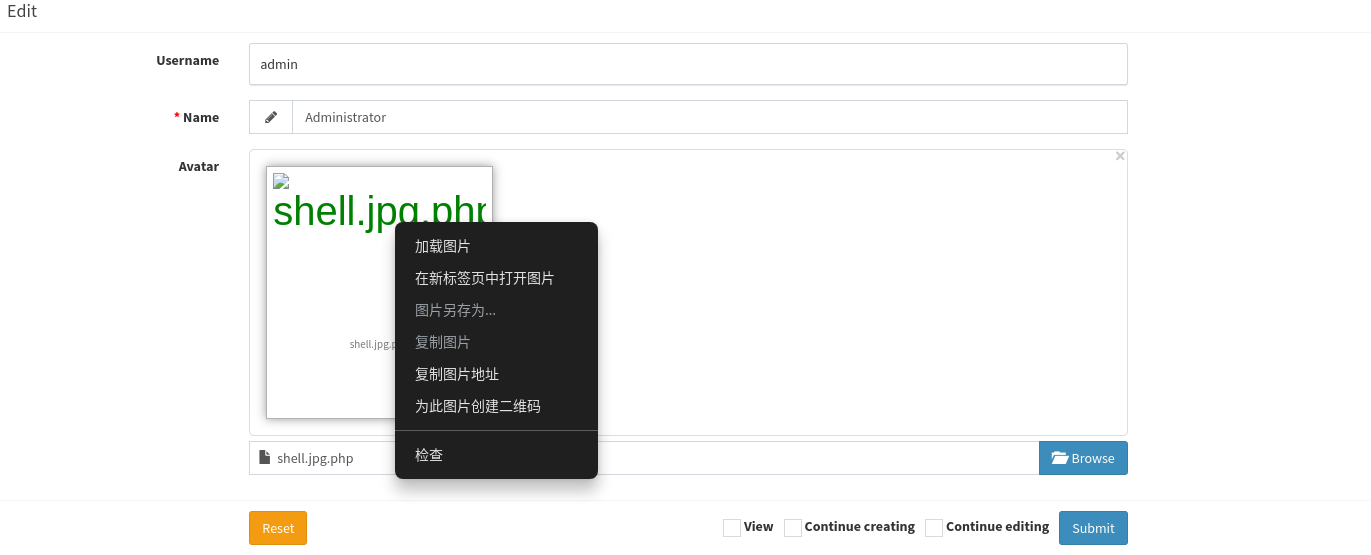Click the file icon next to shell.jpg.php
The width and height of the screenshot is (1371, 555).
[264, 458]
